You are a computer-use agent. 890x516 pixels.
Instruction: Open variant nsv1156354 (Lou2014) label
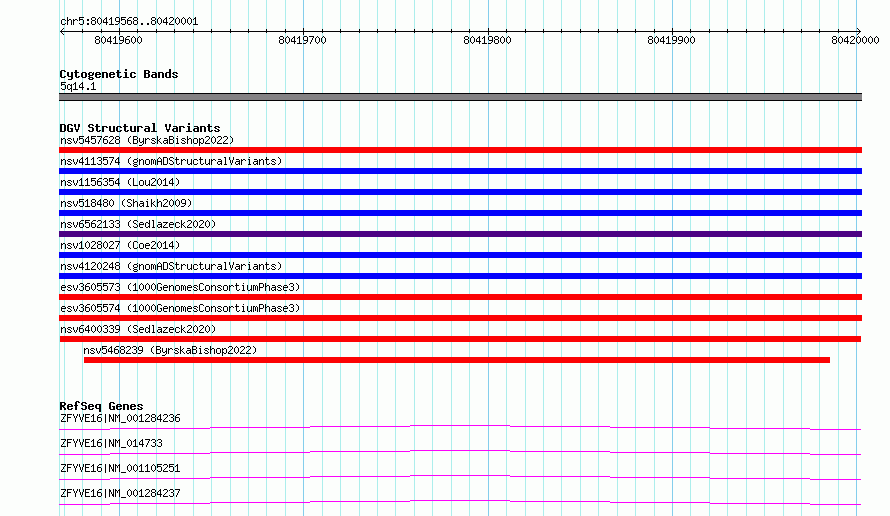(x=120, y=182)
